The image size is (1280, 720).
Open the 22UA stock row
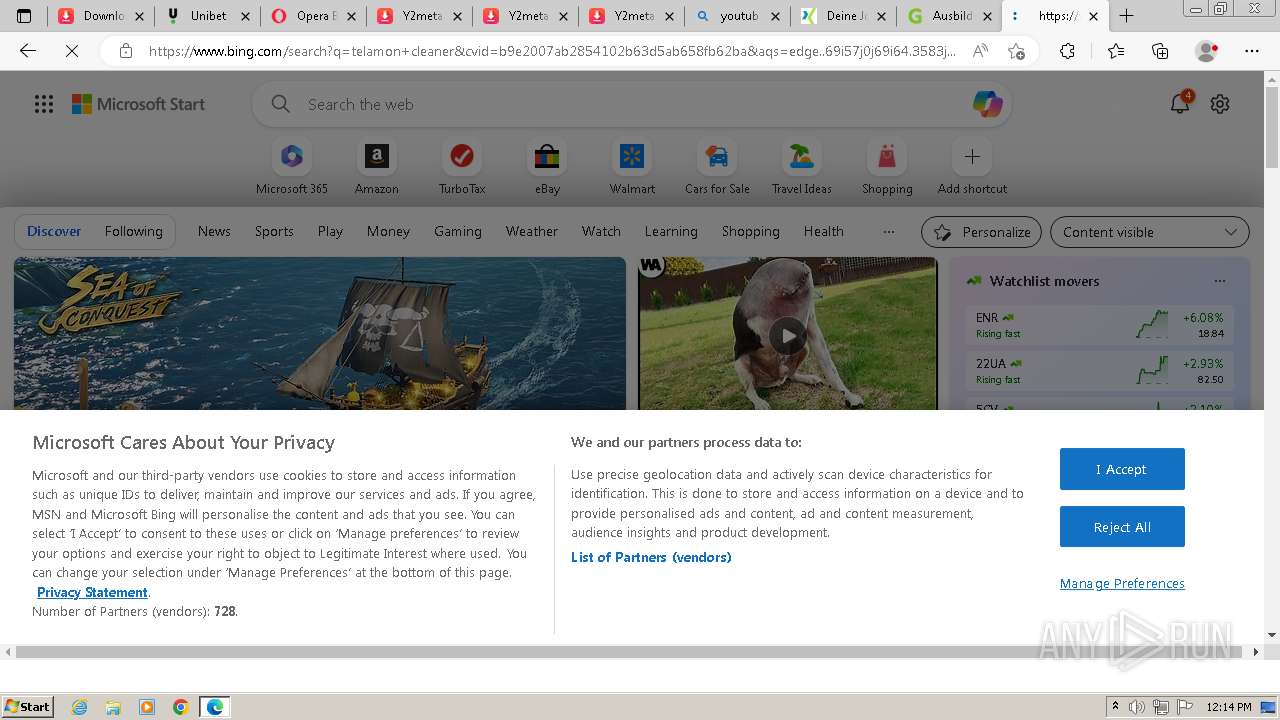pos(1099,371)
